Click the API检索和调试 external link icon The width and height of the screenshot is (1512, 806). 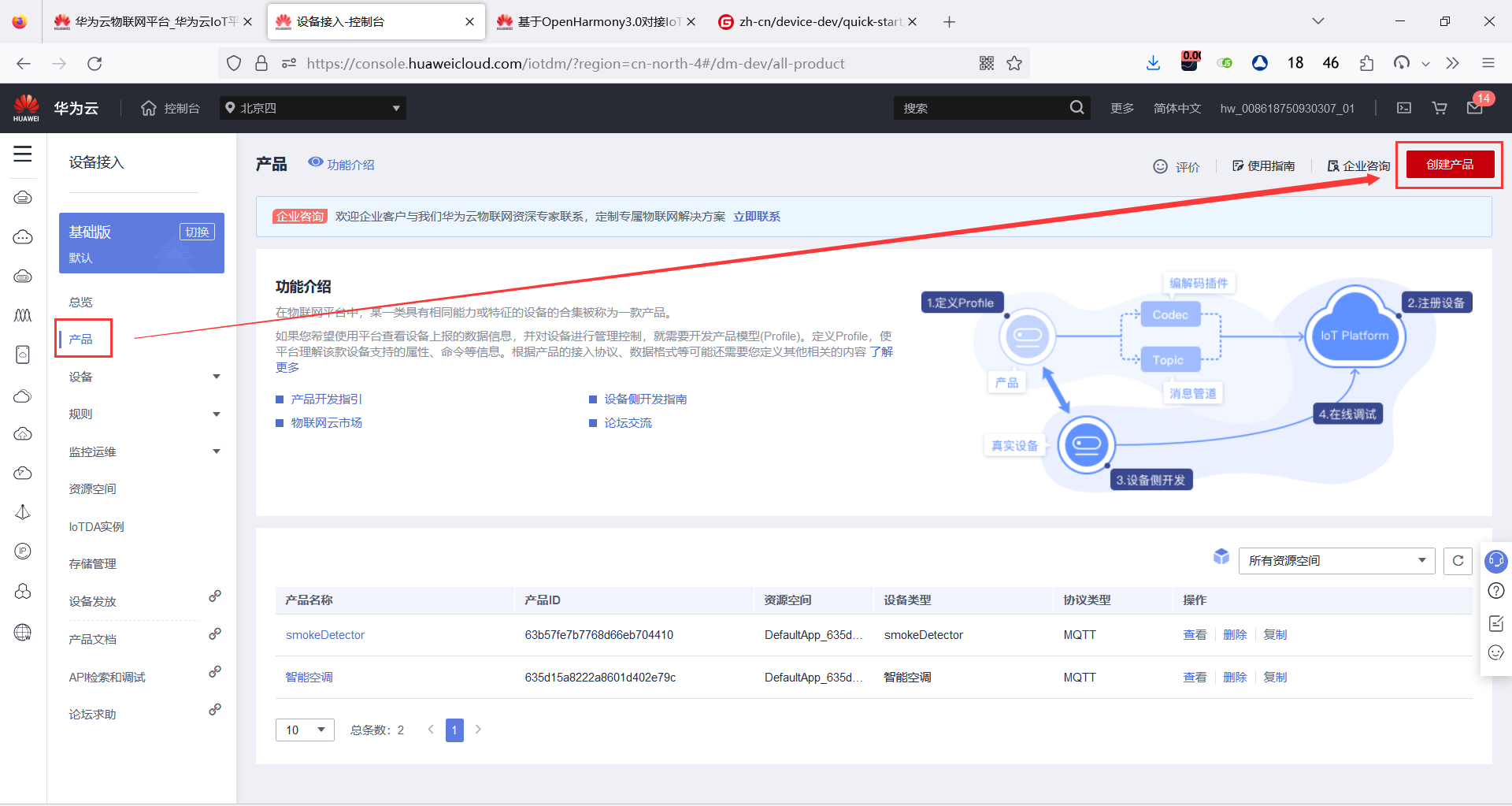[215, 672]
